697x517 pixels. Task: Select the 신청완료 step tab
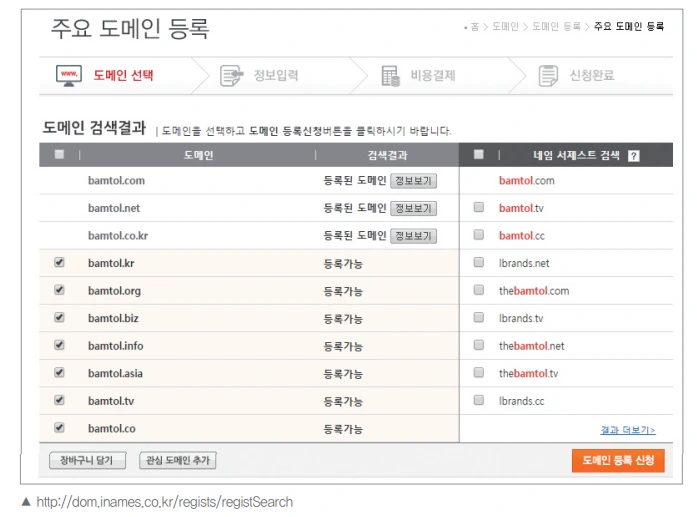pos(592,75)
